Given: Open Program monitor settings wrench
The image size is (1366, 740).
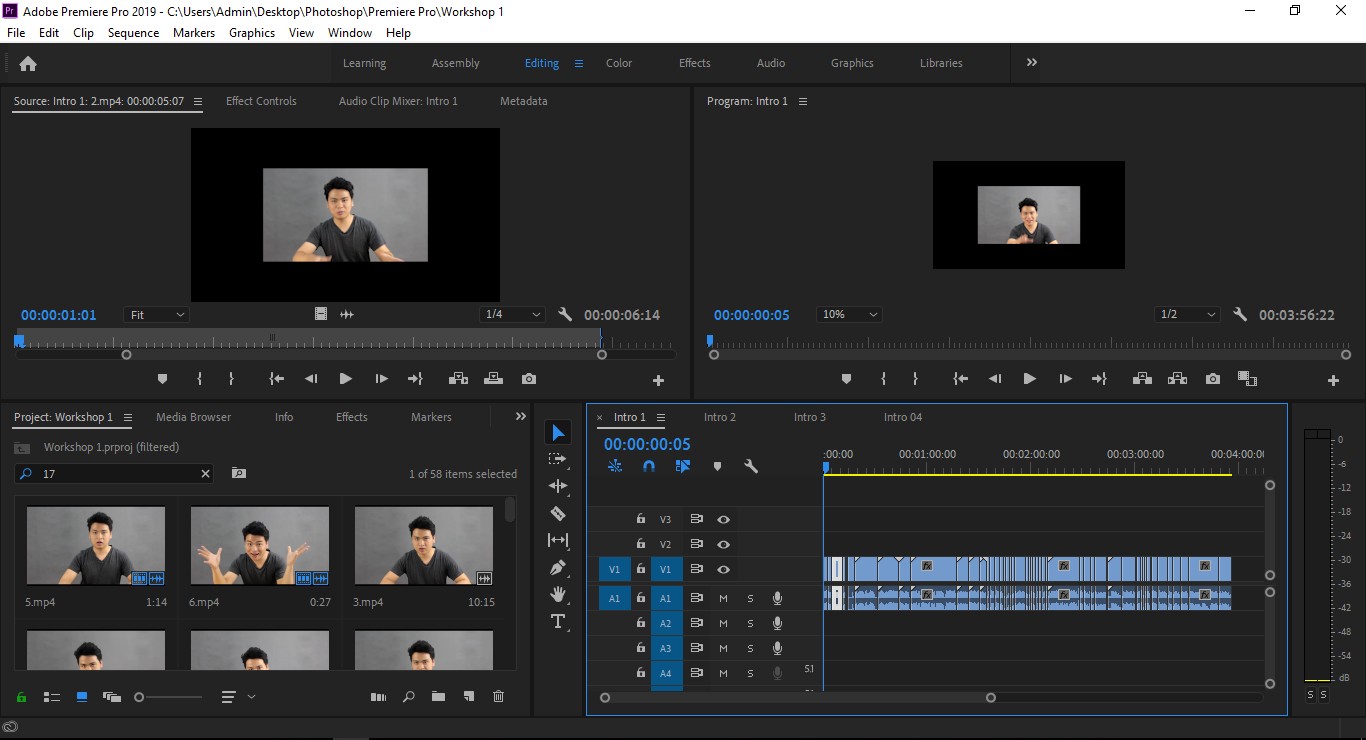Looking at the screenshot, I should pyautogui.click(x=1240, y=314).
